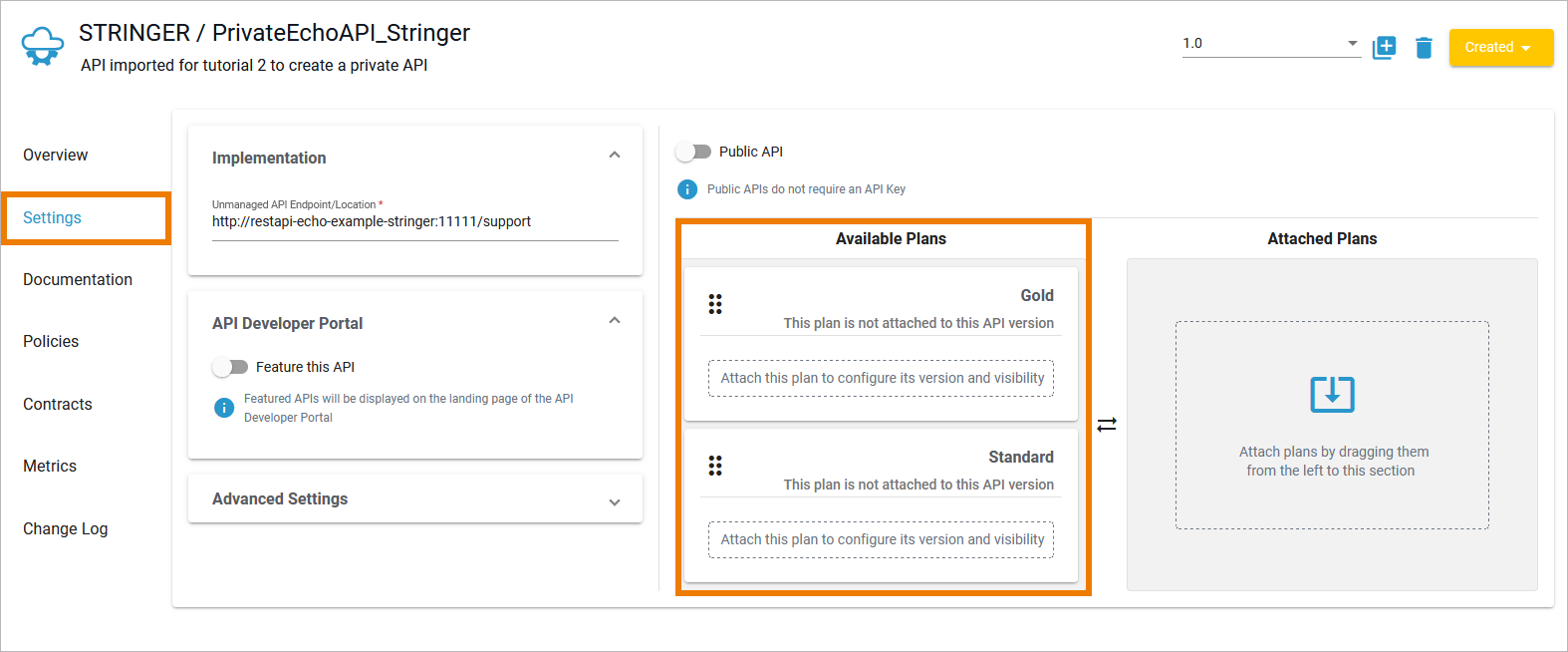Screen dimensions: 1568x652
Task: Click the download box icon in Attached Plans
Action: pos(1332,394)
